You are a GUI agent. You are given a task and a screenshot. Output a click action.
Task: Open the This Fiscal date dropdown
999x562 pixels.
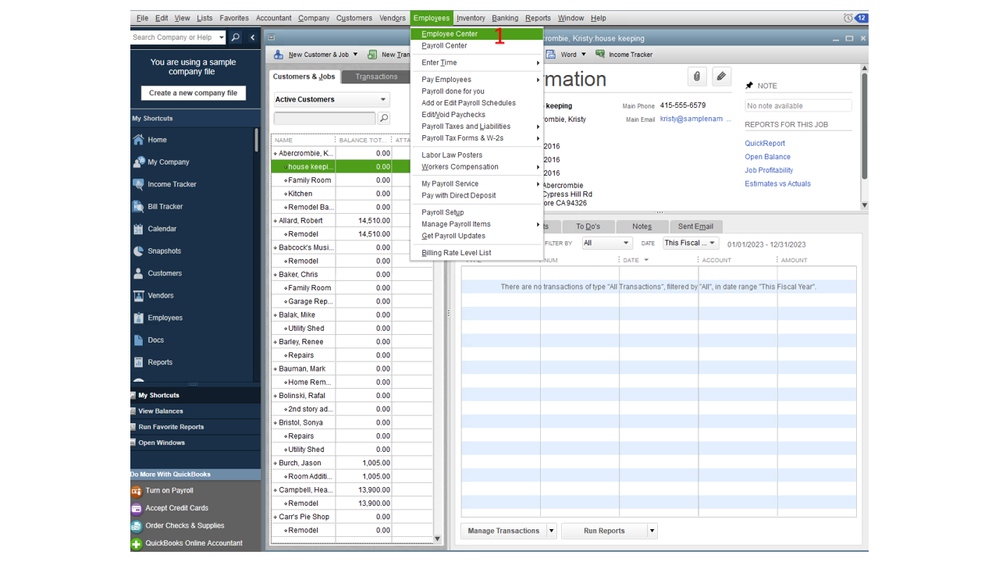coord(691,243)
